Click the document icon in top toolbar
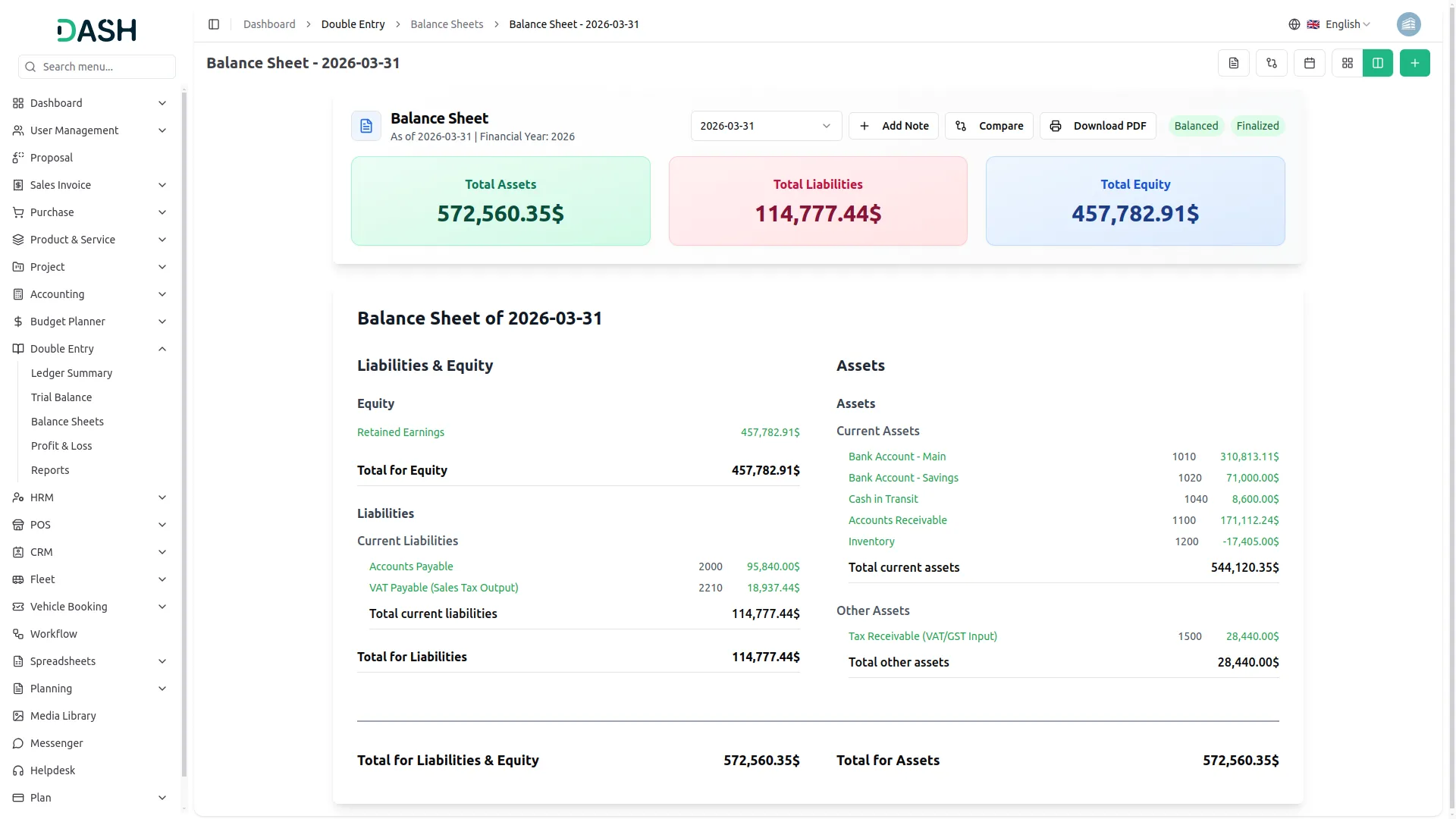 pos(1234,64)
